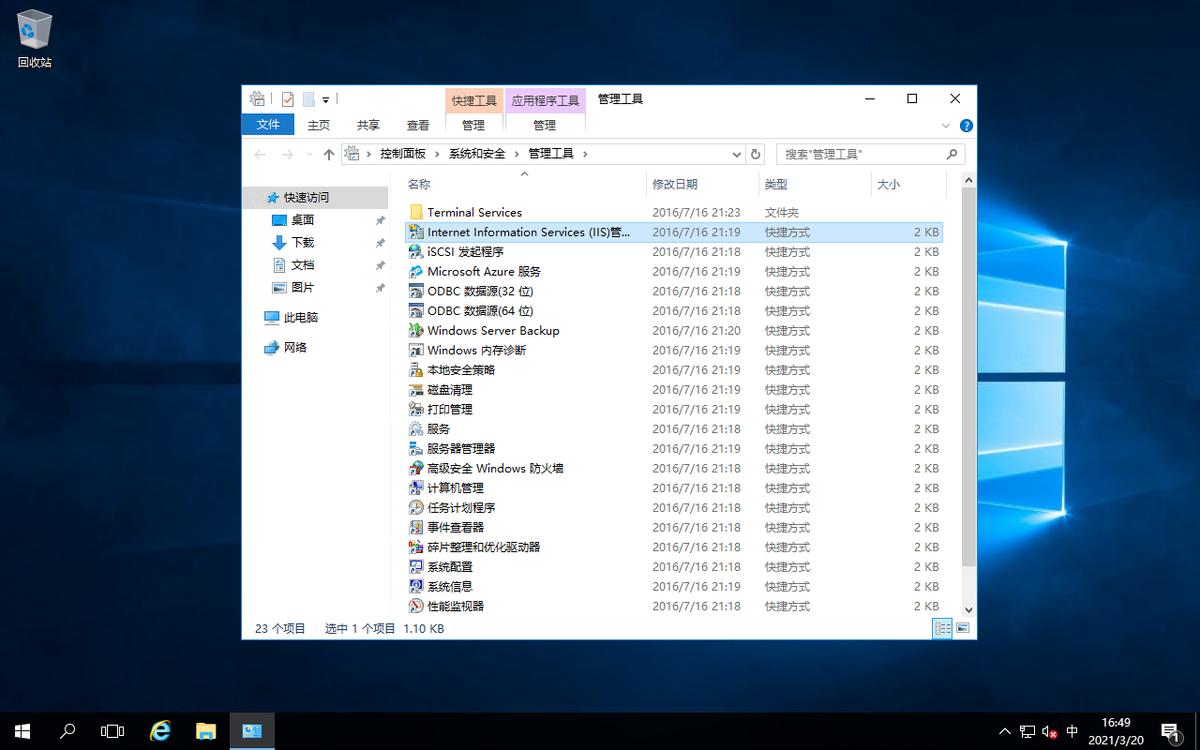This screenshot has width=1200, height=750.
Task: Navigate to 控制面板 via breadcrumb
Action: point(403,154)
